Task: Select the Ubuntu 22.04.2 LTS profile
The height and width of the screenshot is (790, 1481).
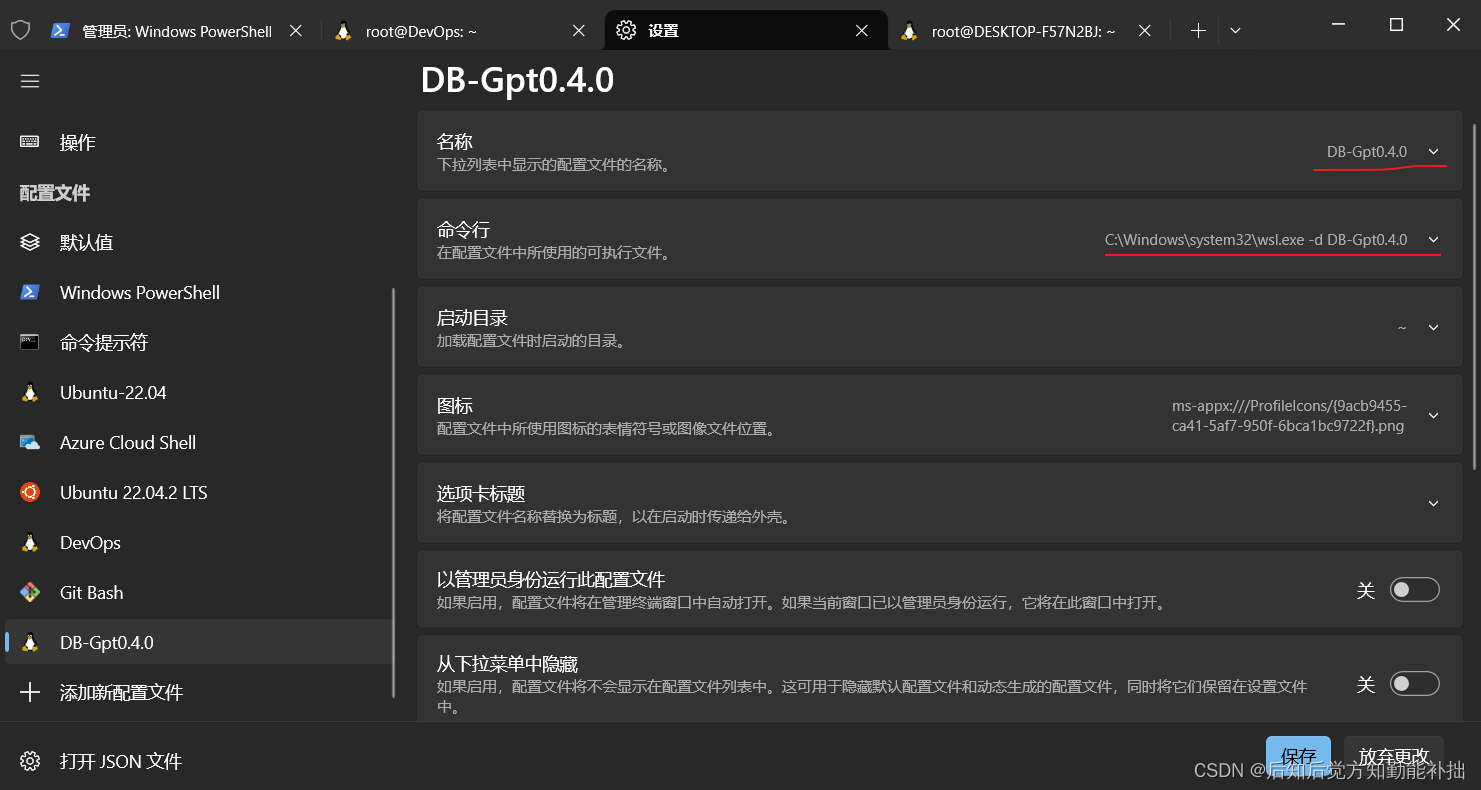Action: coord(198,492)
